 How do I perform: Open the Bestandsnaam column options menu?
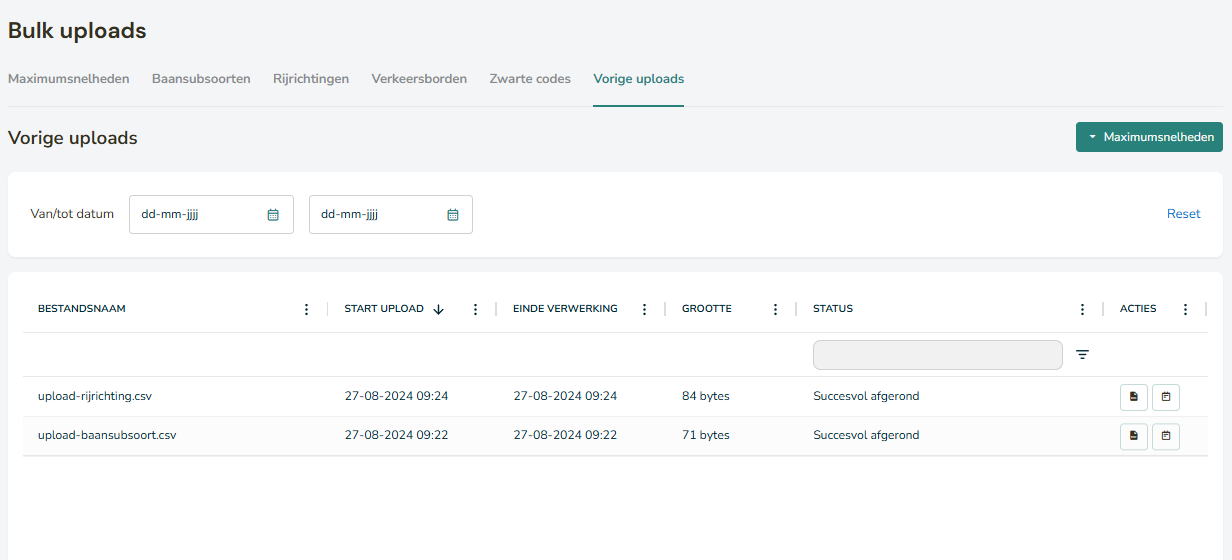tap(307, 309)
